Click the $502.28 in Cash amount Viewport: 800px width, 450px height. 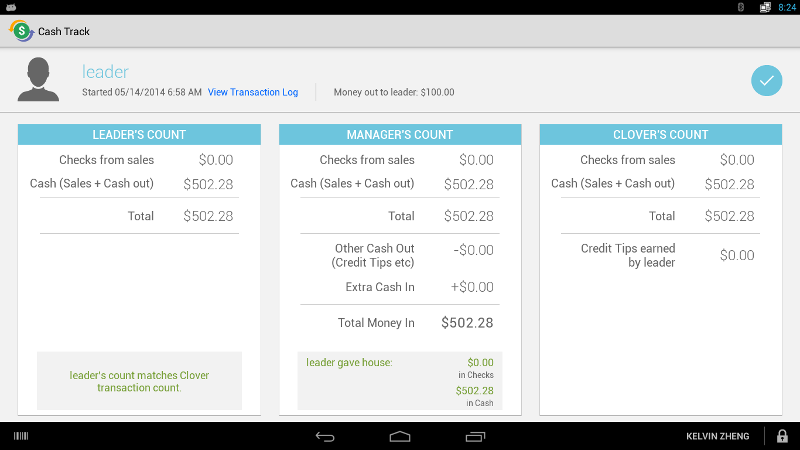click(x=474, y=391)
